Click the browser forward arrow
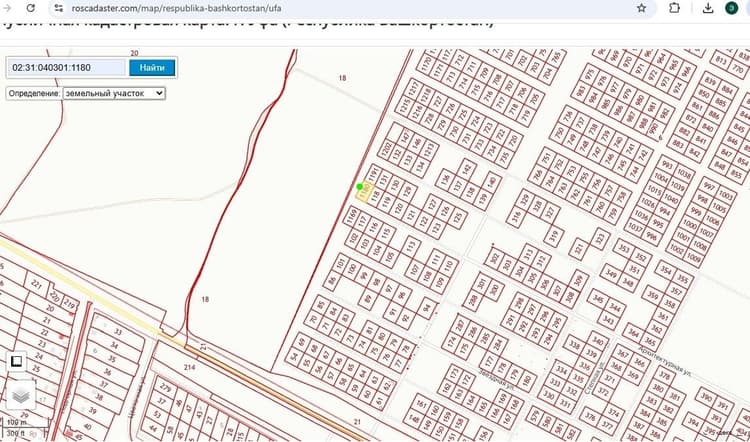The height and width of the screenshot is (442, 750). coord(7,8)
